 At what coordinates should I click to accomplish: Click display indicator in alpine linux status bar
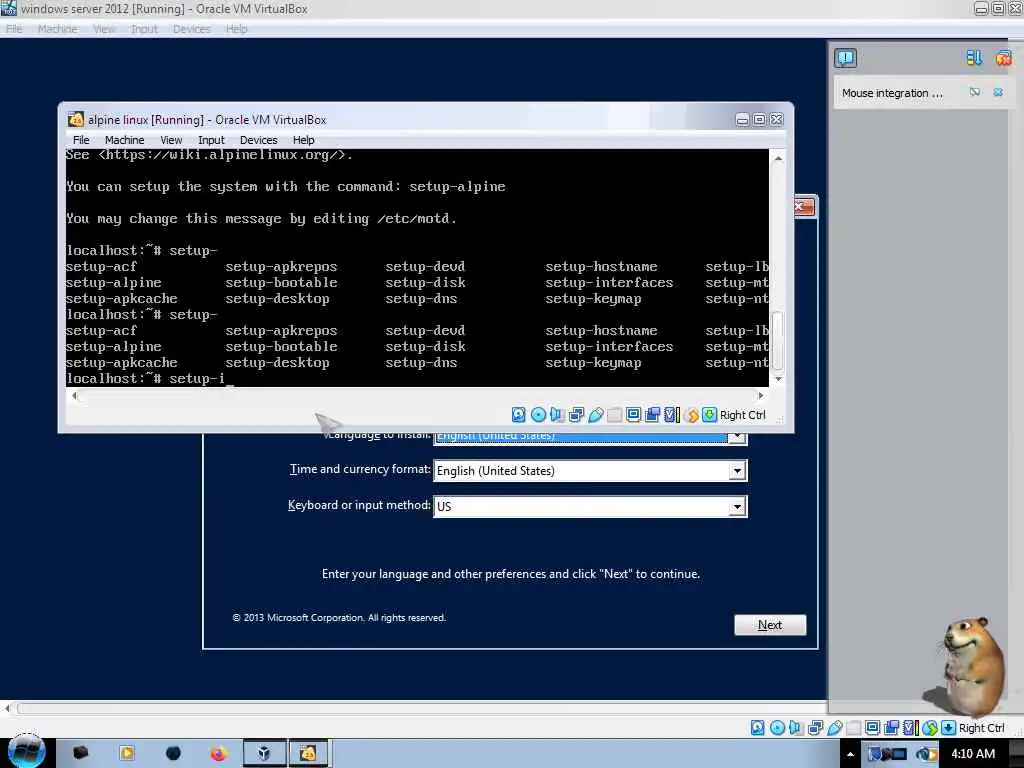point(633,415)
